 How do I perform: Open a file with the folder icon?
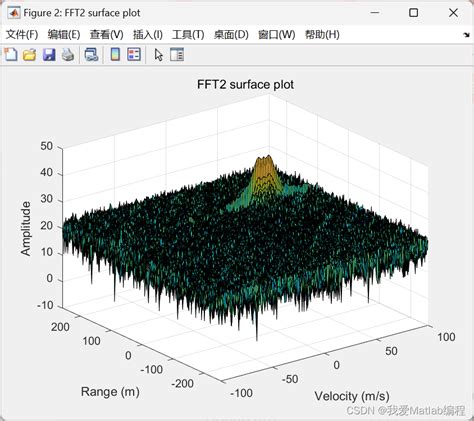[x=30, y=55]
